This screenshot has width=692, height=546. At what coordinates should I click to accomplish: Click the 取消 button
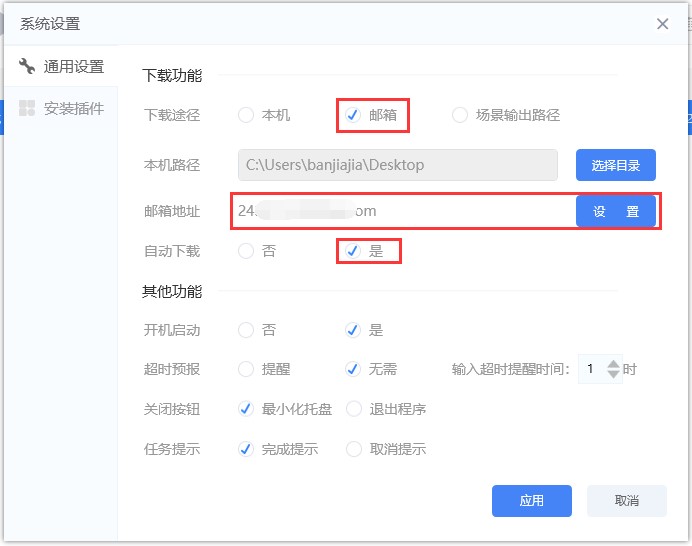[627, 501]
